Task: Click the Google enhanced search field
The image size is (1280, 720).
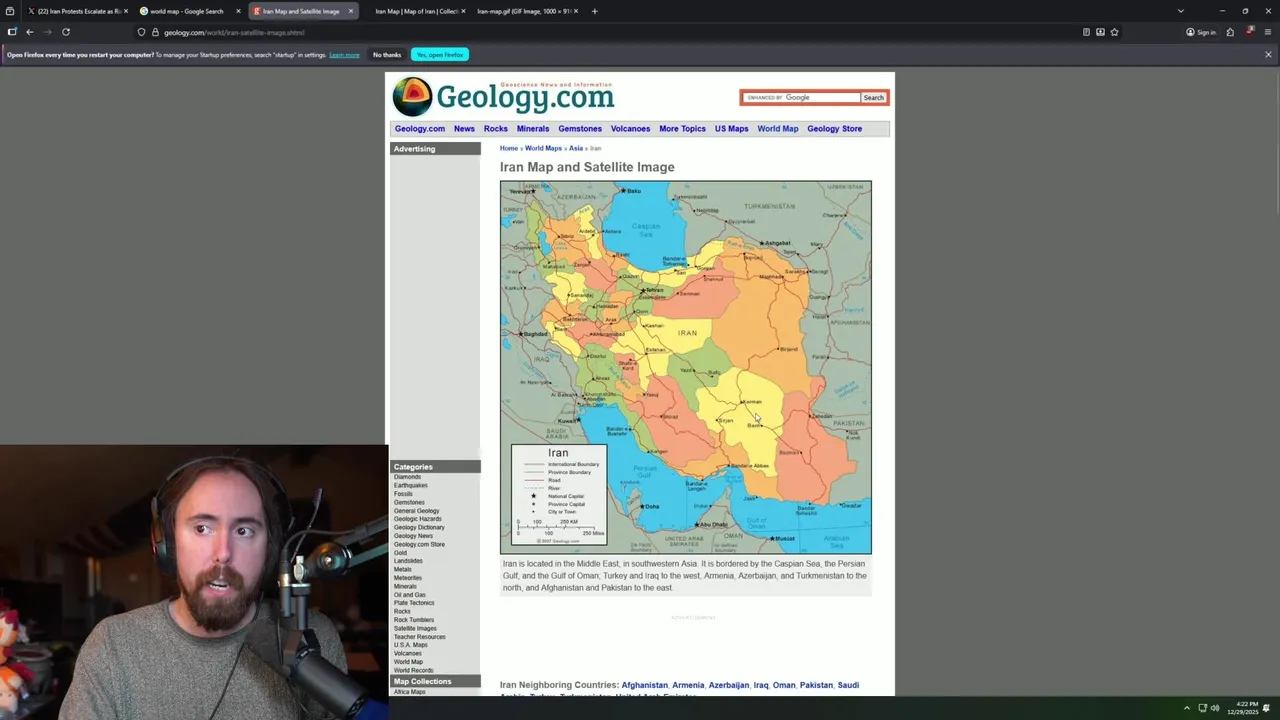Action: click(800, 97)
